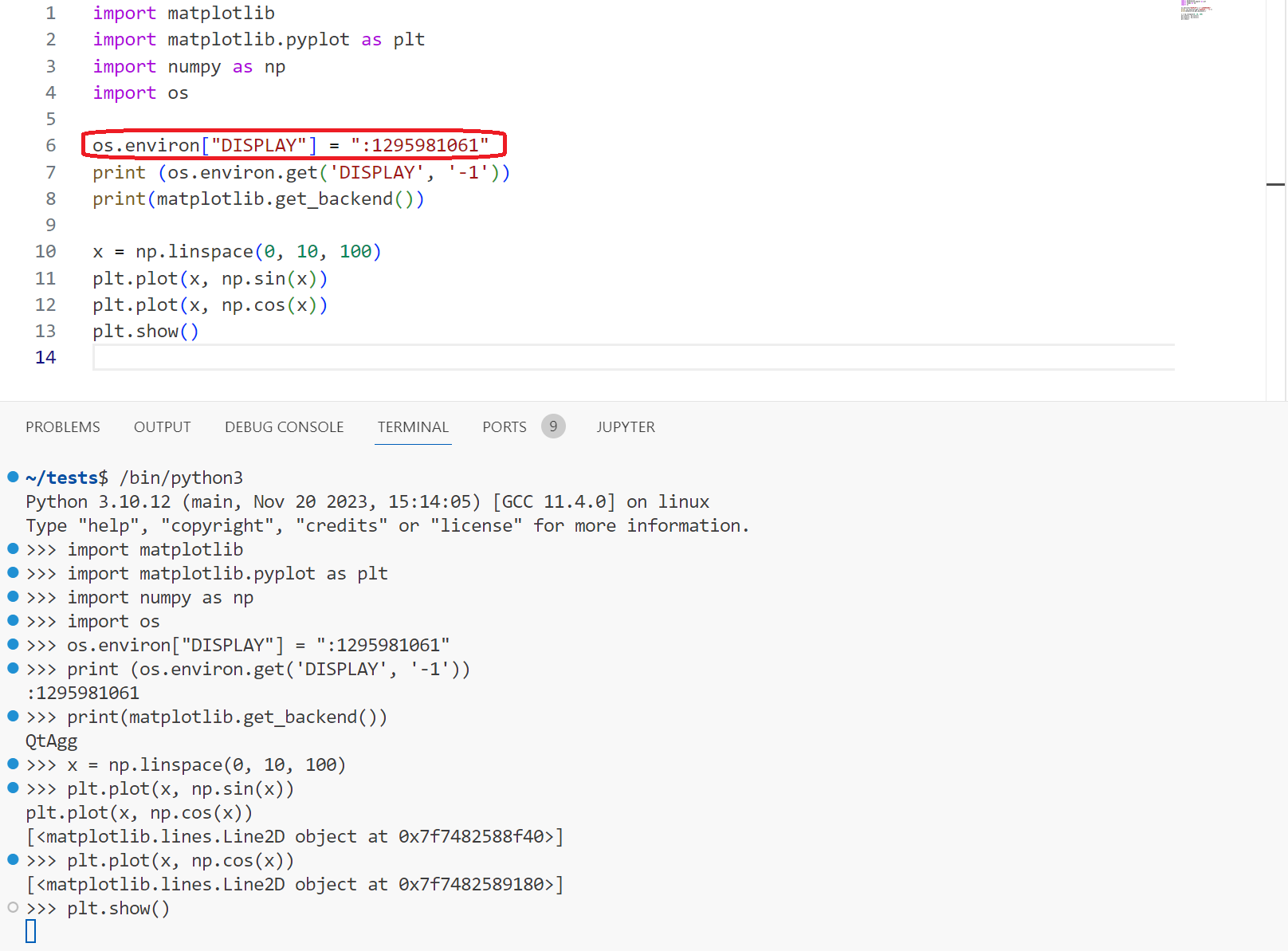Show the PORTS panel tab
1288x951 pixels.
coord(504,427)
